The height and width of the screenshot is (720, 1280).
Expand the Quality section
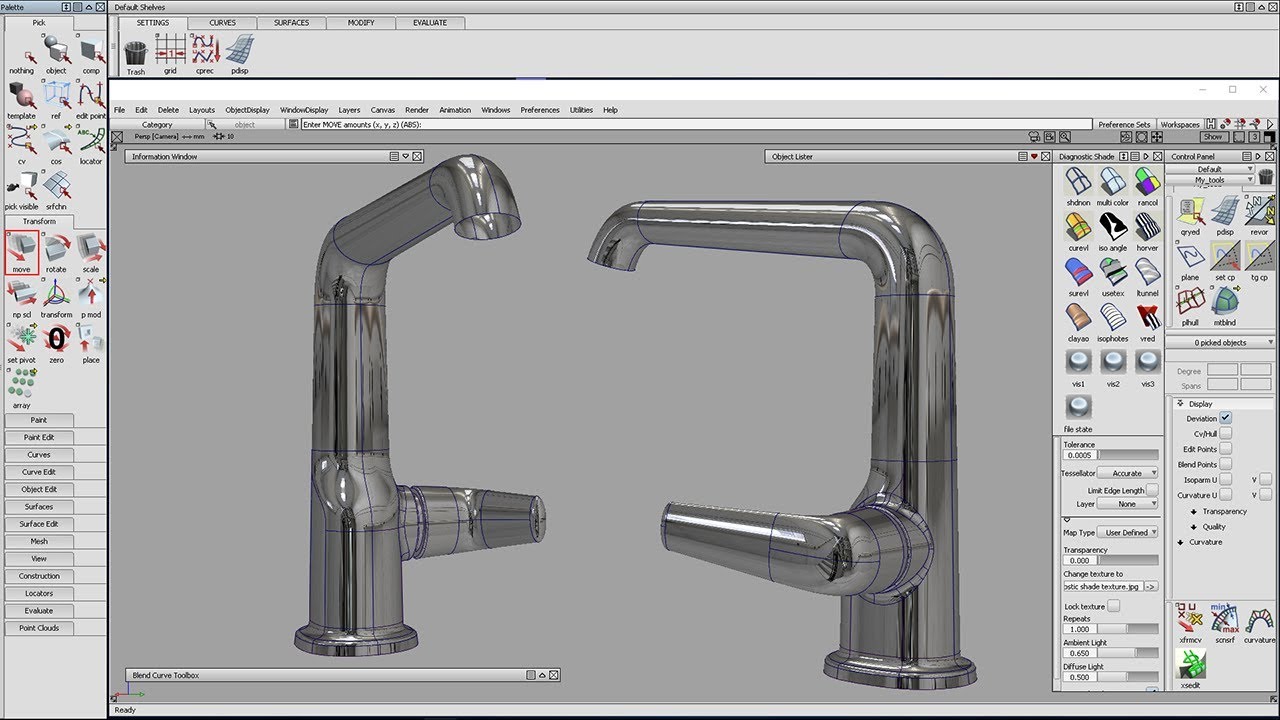point(1194,526)
